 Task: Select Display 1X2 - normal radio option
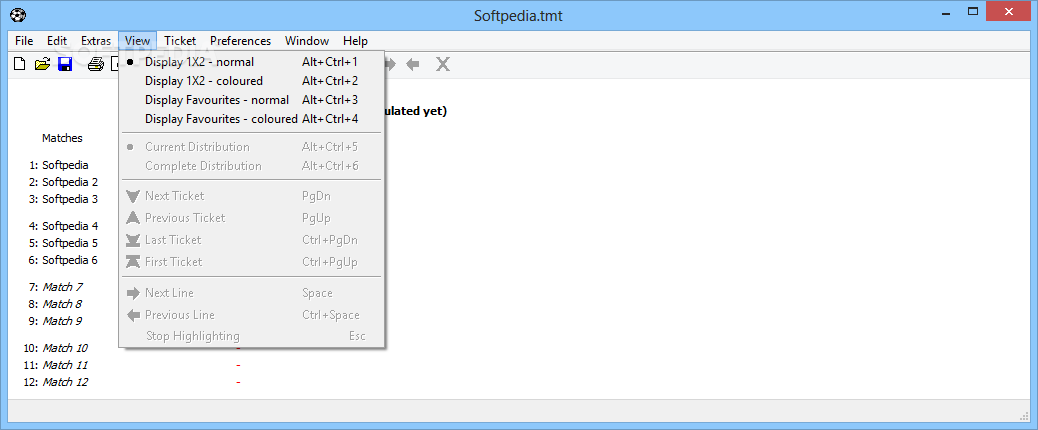(252, 62)
